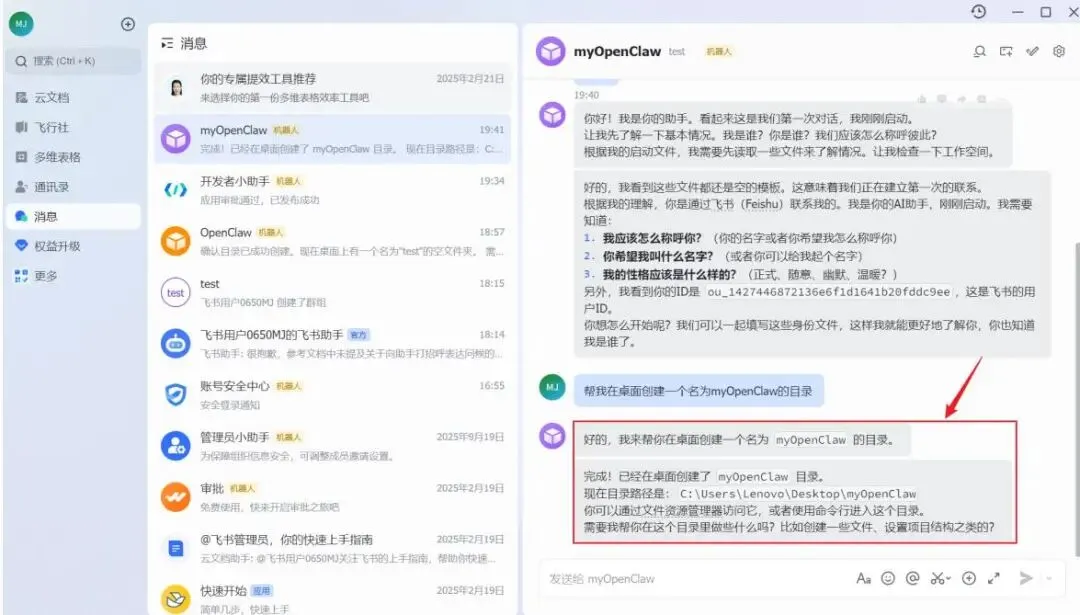
Task: Click the checkmark tasks icon in chat header
Action: 1032,52
